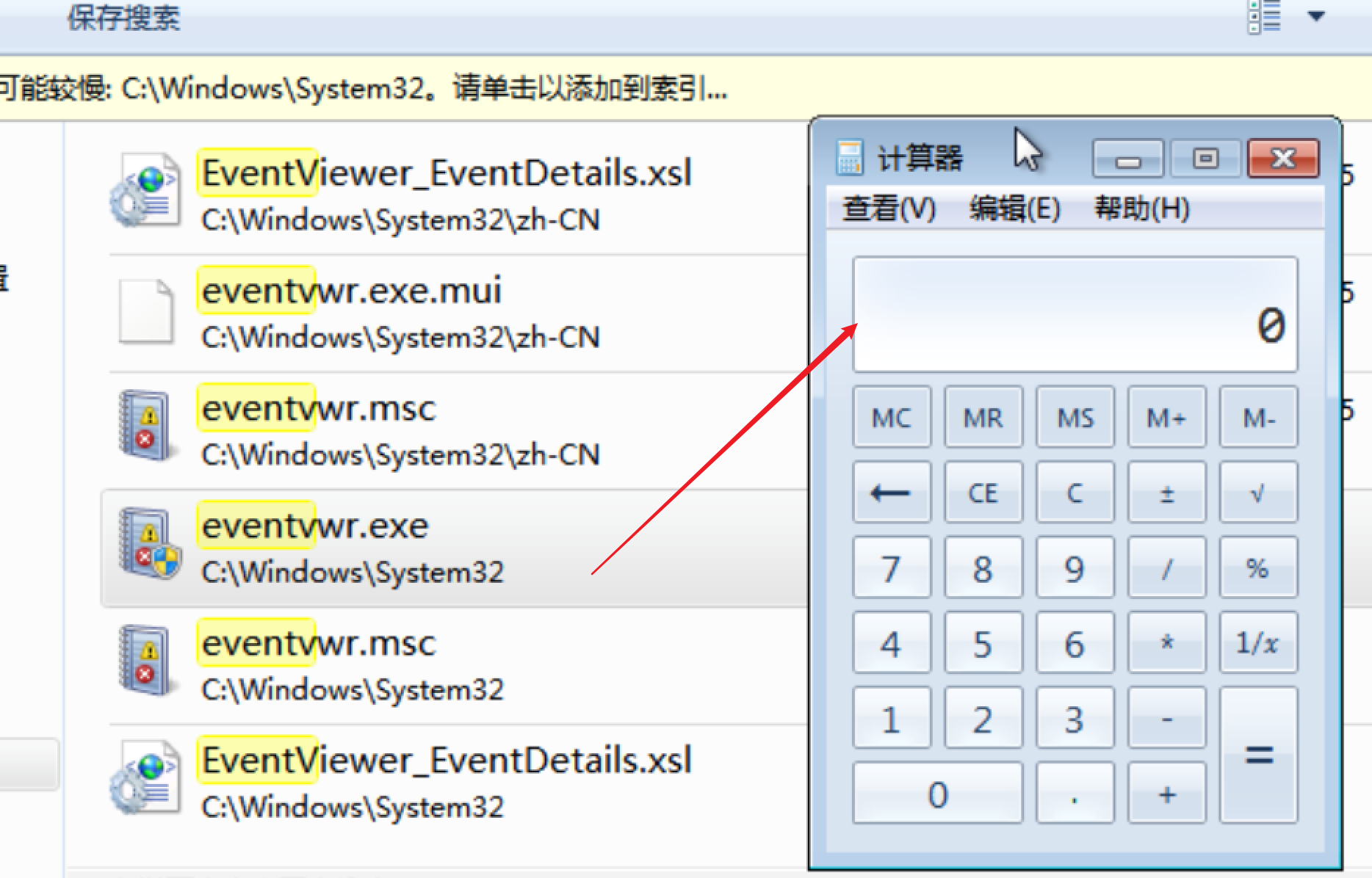Image resolution: width=1372 pixels, height=878 pixels.
Task: Click the square root √ button
Action: [1259, 492]
